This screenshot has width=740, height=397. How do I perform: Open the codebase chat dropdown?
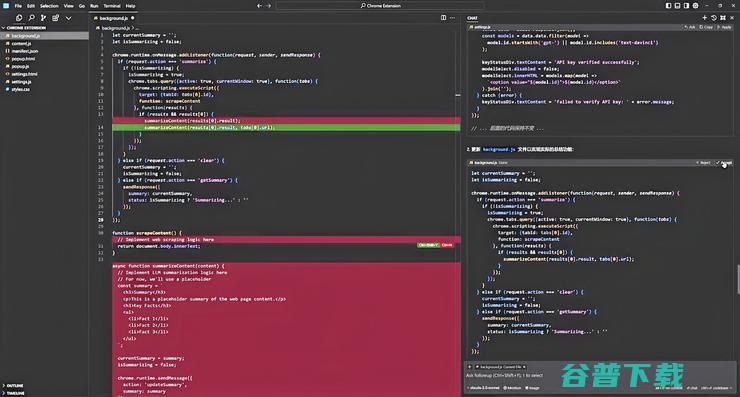717,388
